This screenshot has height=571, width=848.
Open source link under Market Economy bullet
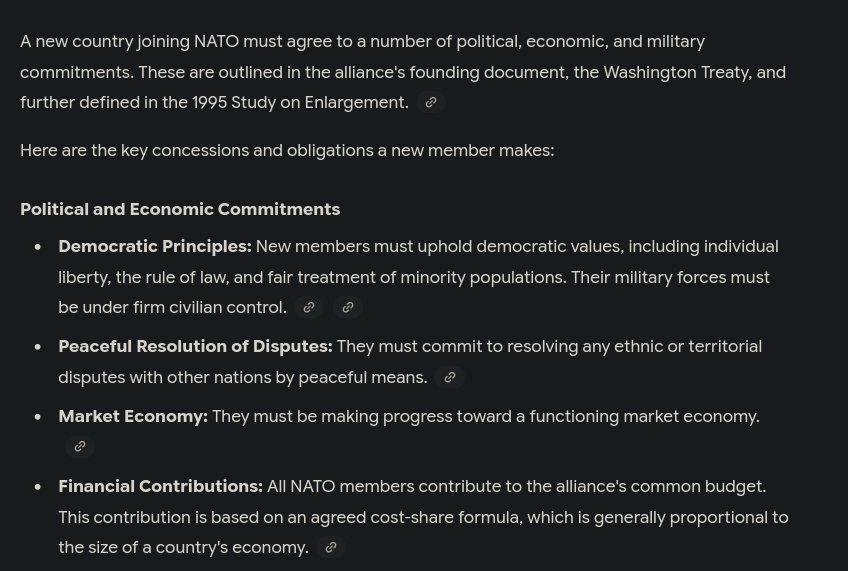[x=80, y=447]
